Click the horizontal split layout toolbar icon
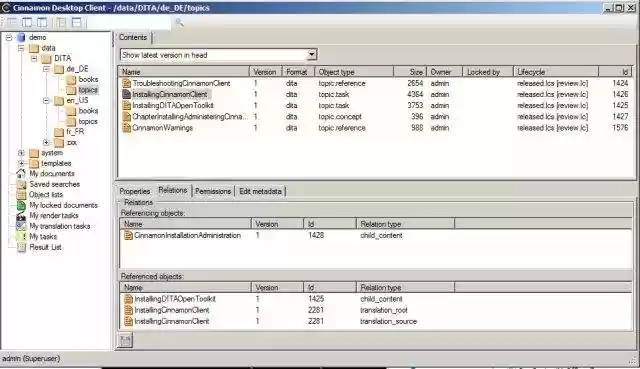Viewport: 640px width, 369px height. (76, 22)
